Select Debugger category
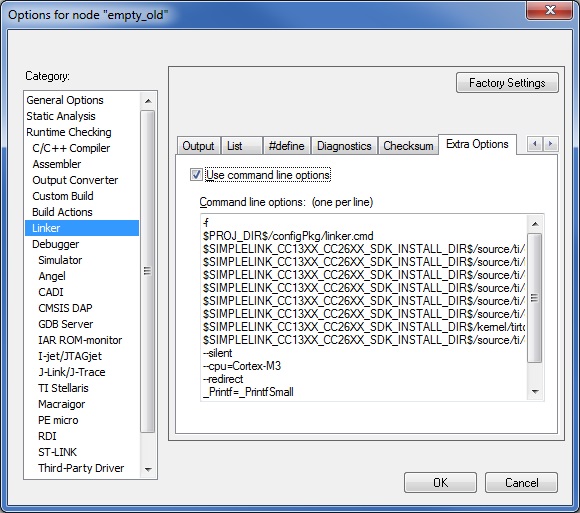The height and width of the screenshot is (513, 580). click(x=55, y=244)
